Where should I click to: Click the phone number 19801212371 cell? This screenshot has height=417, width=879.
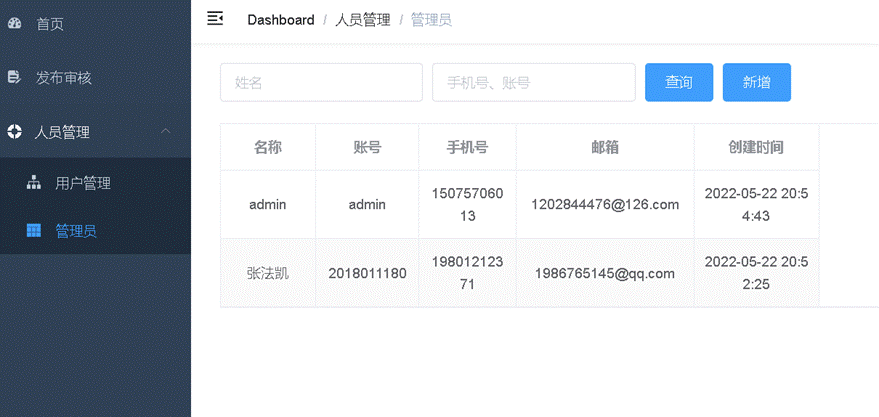click(x=468, y=274)
